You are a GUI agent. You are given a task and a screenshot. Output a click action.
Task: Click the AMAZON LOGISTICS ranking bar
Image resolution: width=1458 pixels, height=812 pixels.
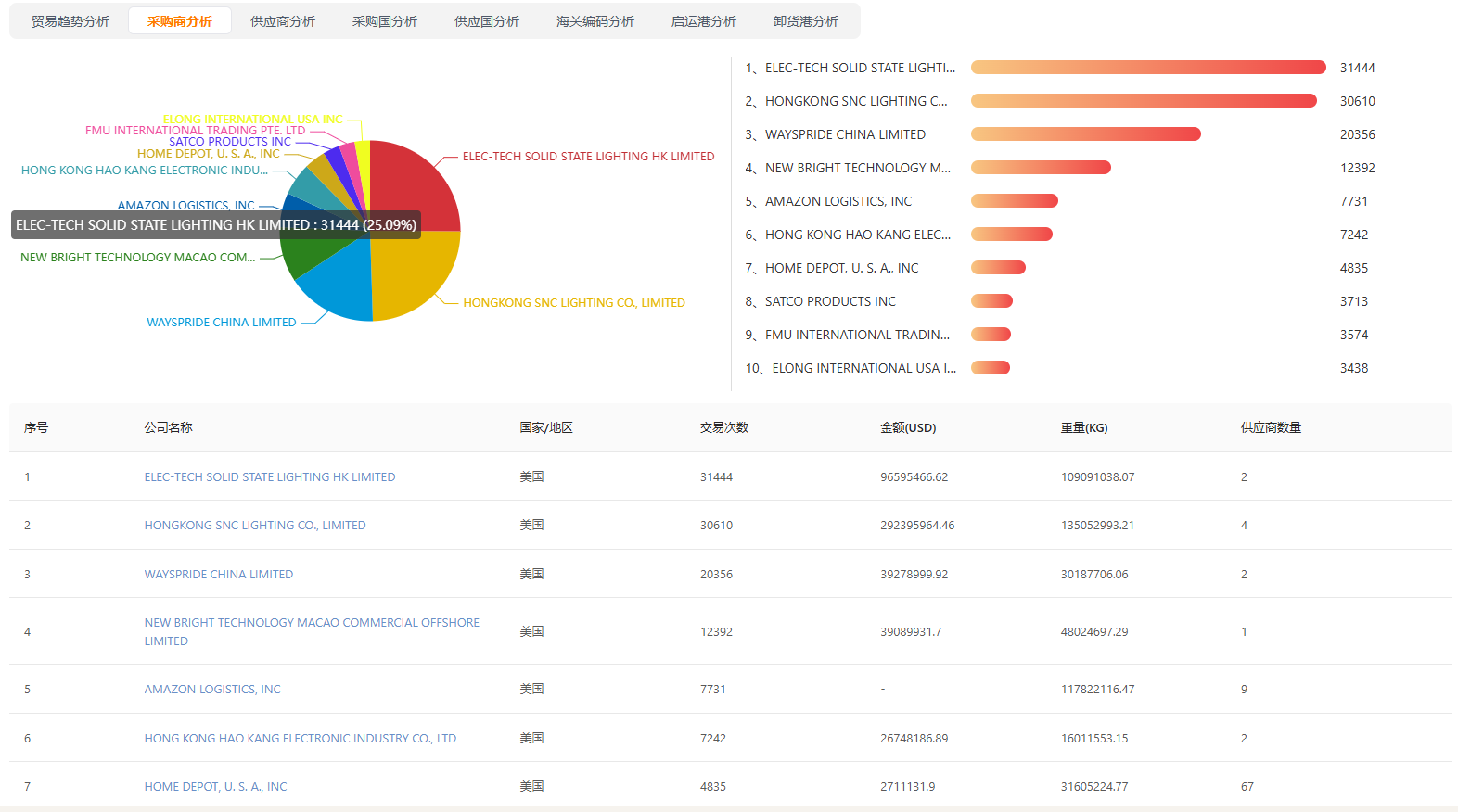tap(1015, 201)
